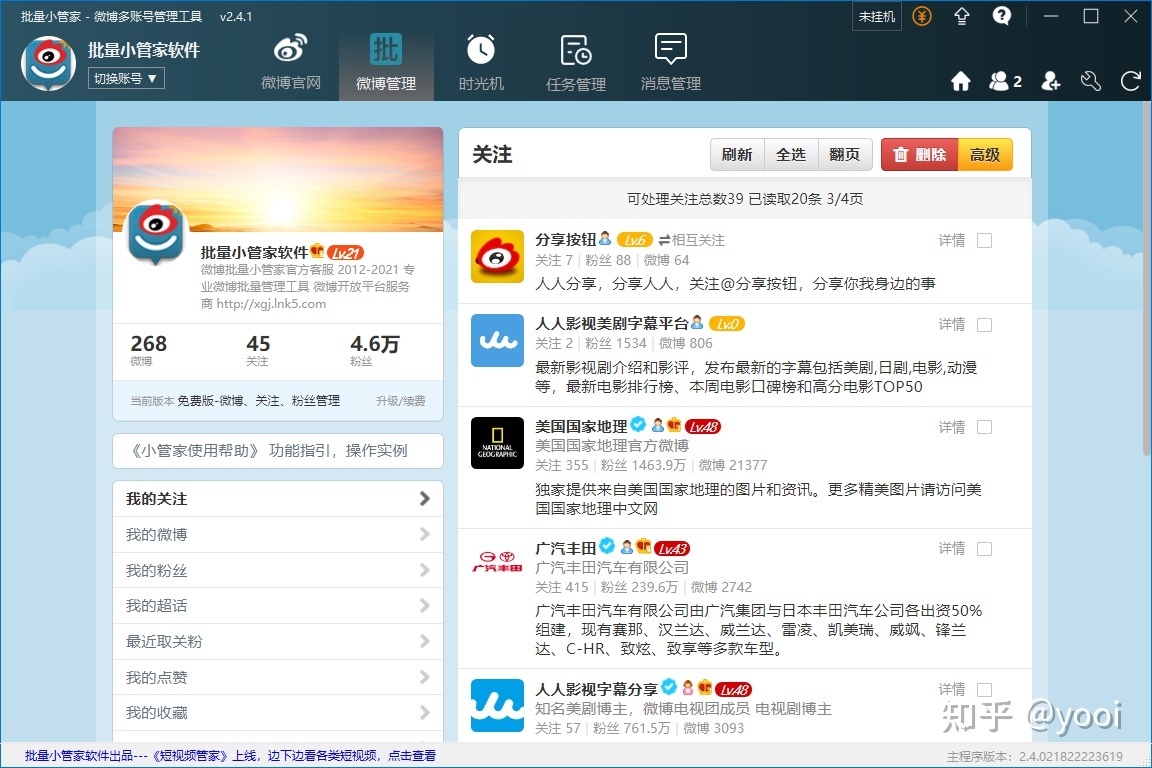
Task: Click the 分享按钮 avatar thumbnail
Action: 497,256
